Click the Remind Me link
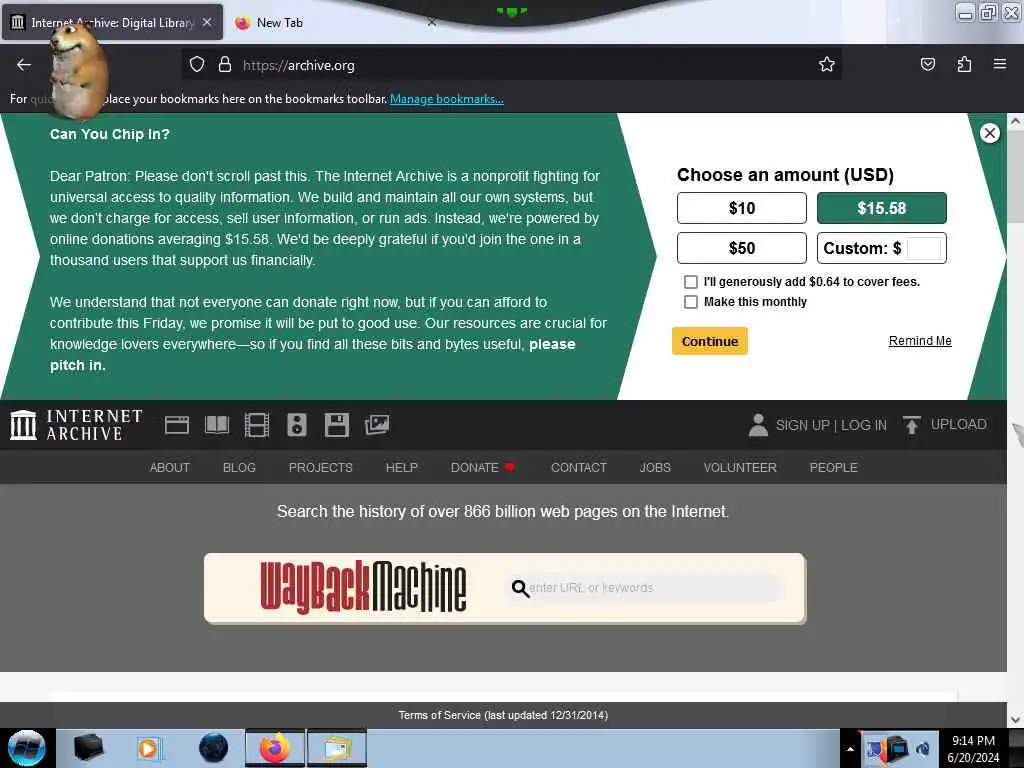The image size is (1024, 768). tap(920, 341)
